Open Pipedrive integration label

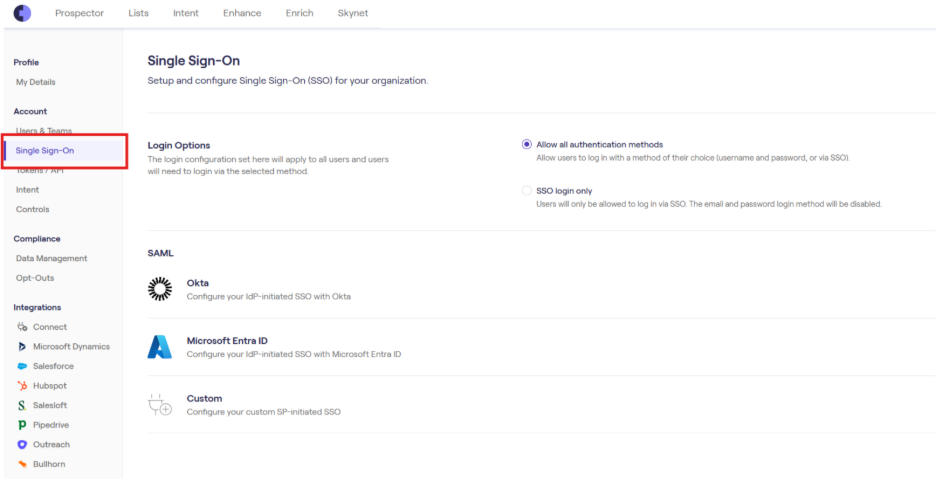click(x=51, y=425)
